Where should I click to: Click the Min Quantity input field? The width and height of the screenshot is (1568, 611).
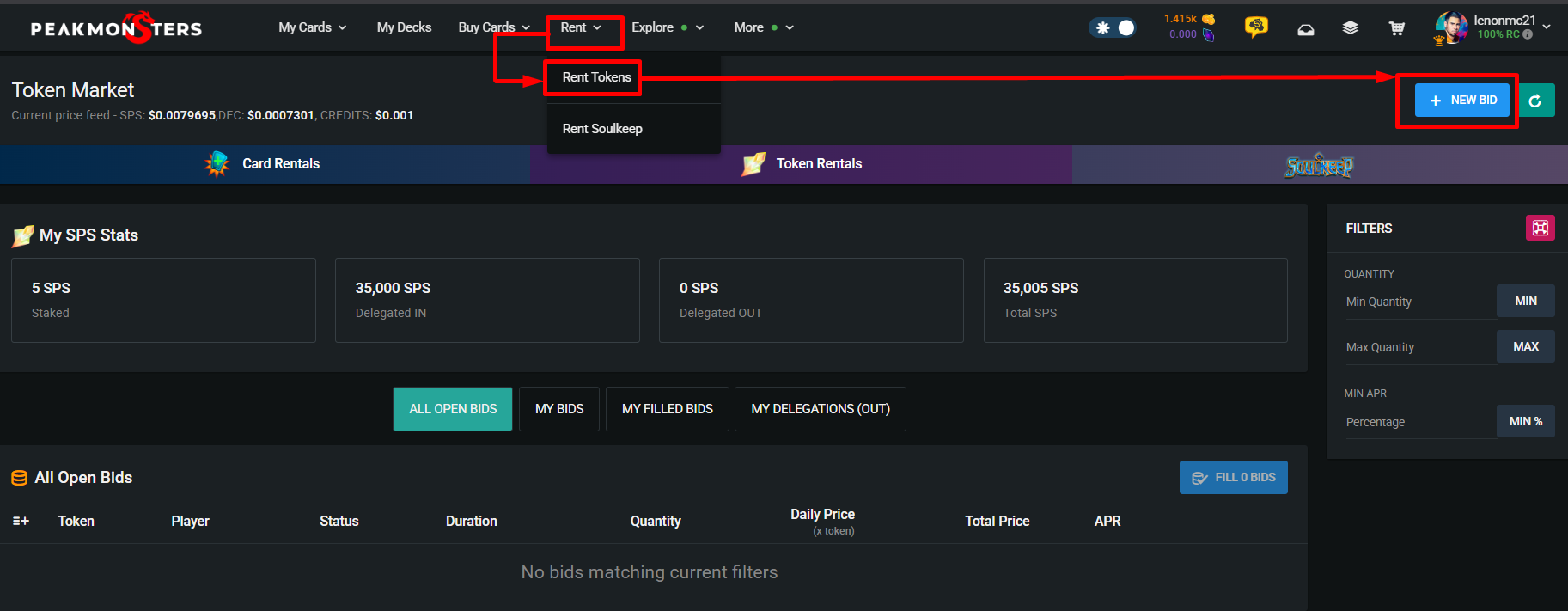(x=1420, y=302)
